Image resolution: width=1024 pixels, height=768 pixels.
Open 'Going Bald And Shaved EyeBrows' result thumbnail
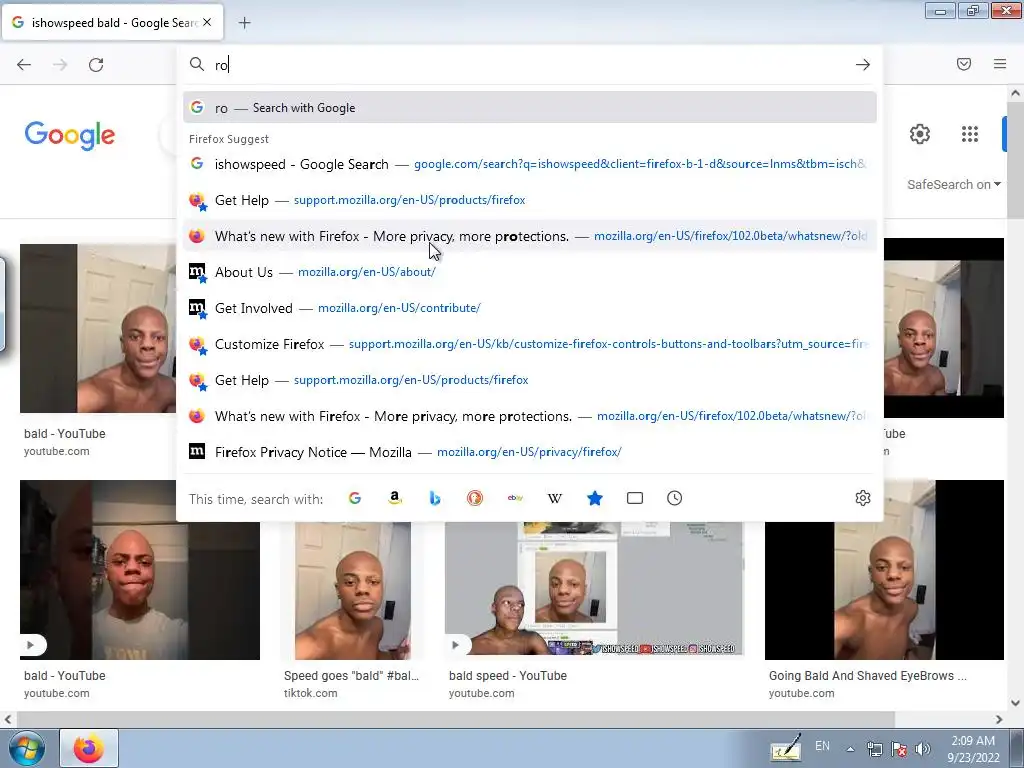click(884, 570)
